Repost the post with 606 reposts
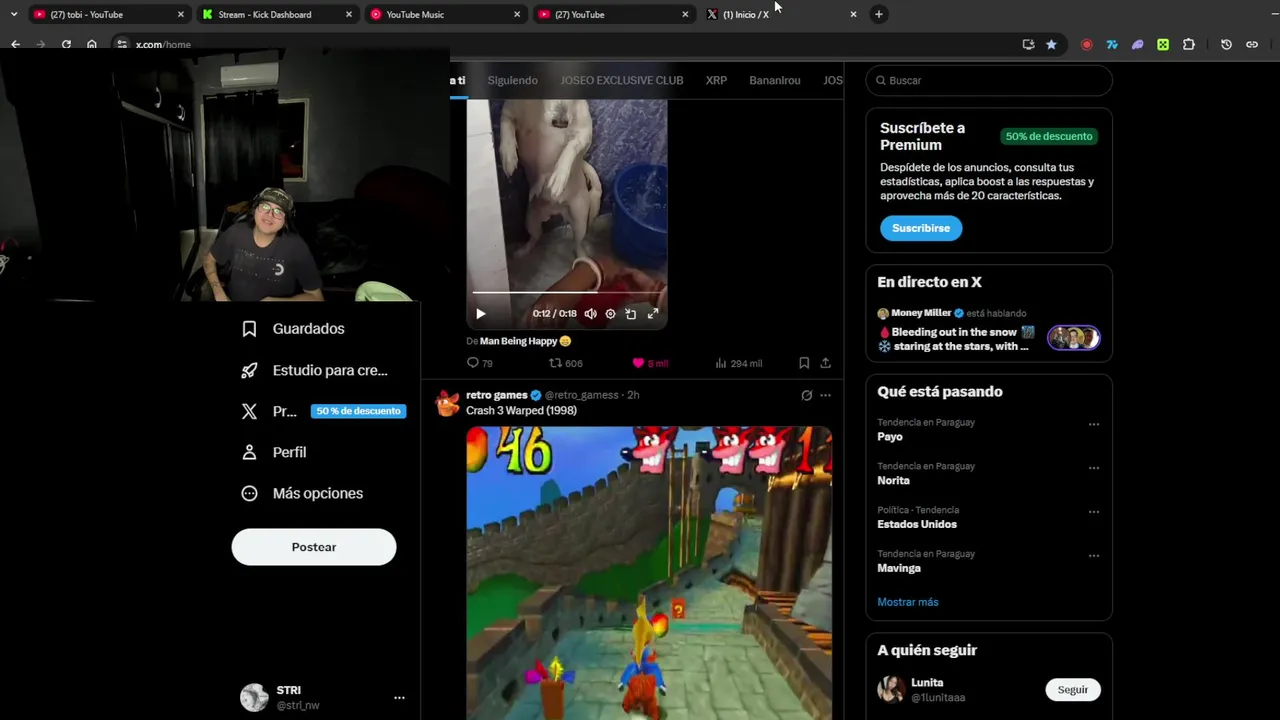This screenshot has height=720, width=1280. [x=565, y=363]
